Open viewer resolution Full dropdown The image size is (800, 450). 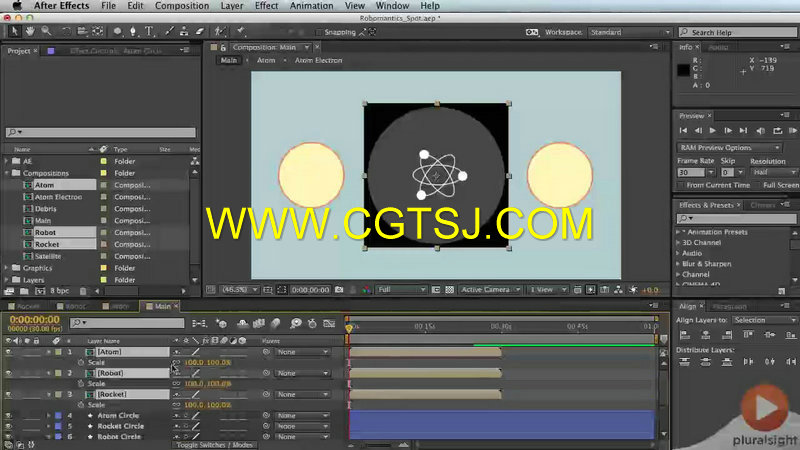[401, 290]
